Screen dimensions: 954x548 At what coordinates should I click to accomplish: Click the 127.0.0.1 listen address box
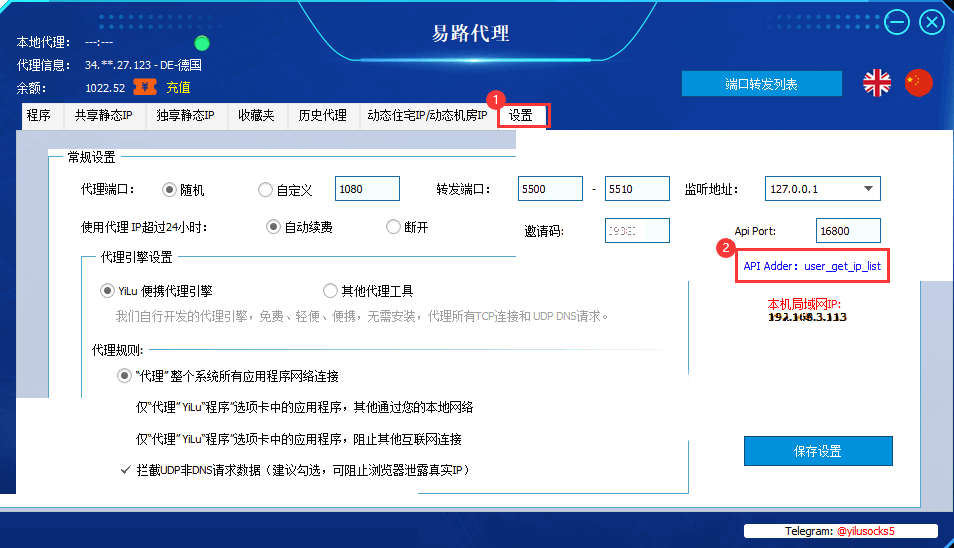[823, 189]
